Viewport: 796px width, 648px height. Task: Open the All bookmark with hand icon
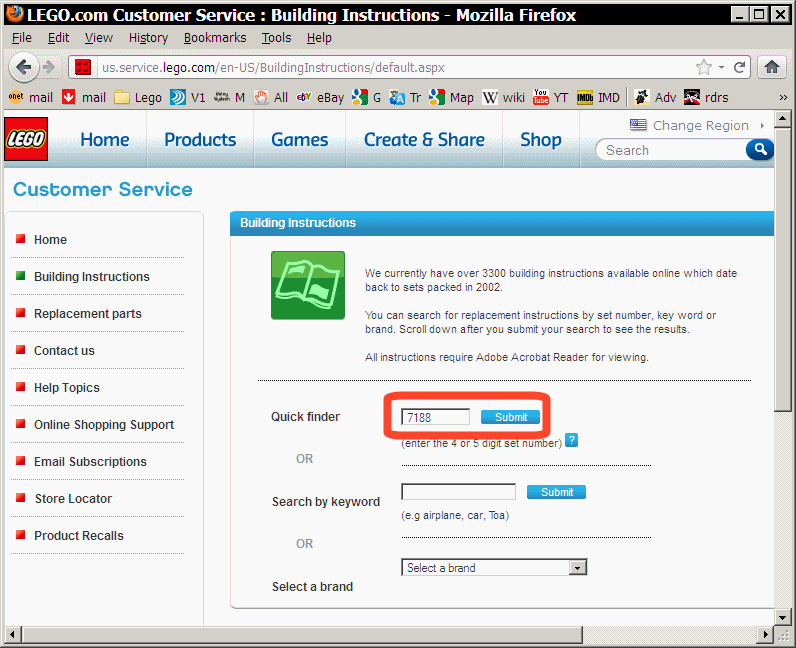pos(271,97)
